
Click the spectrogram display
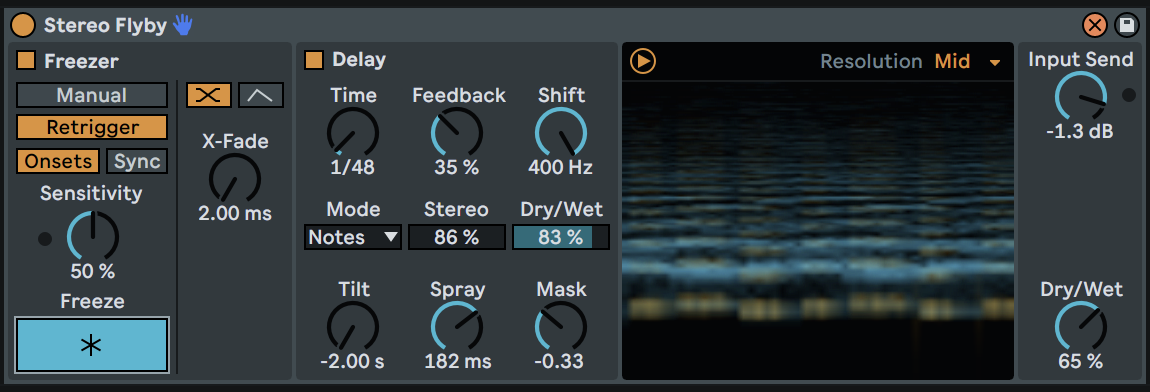tap(817, 230)
